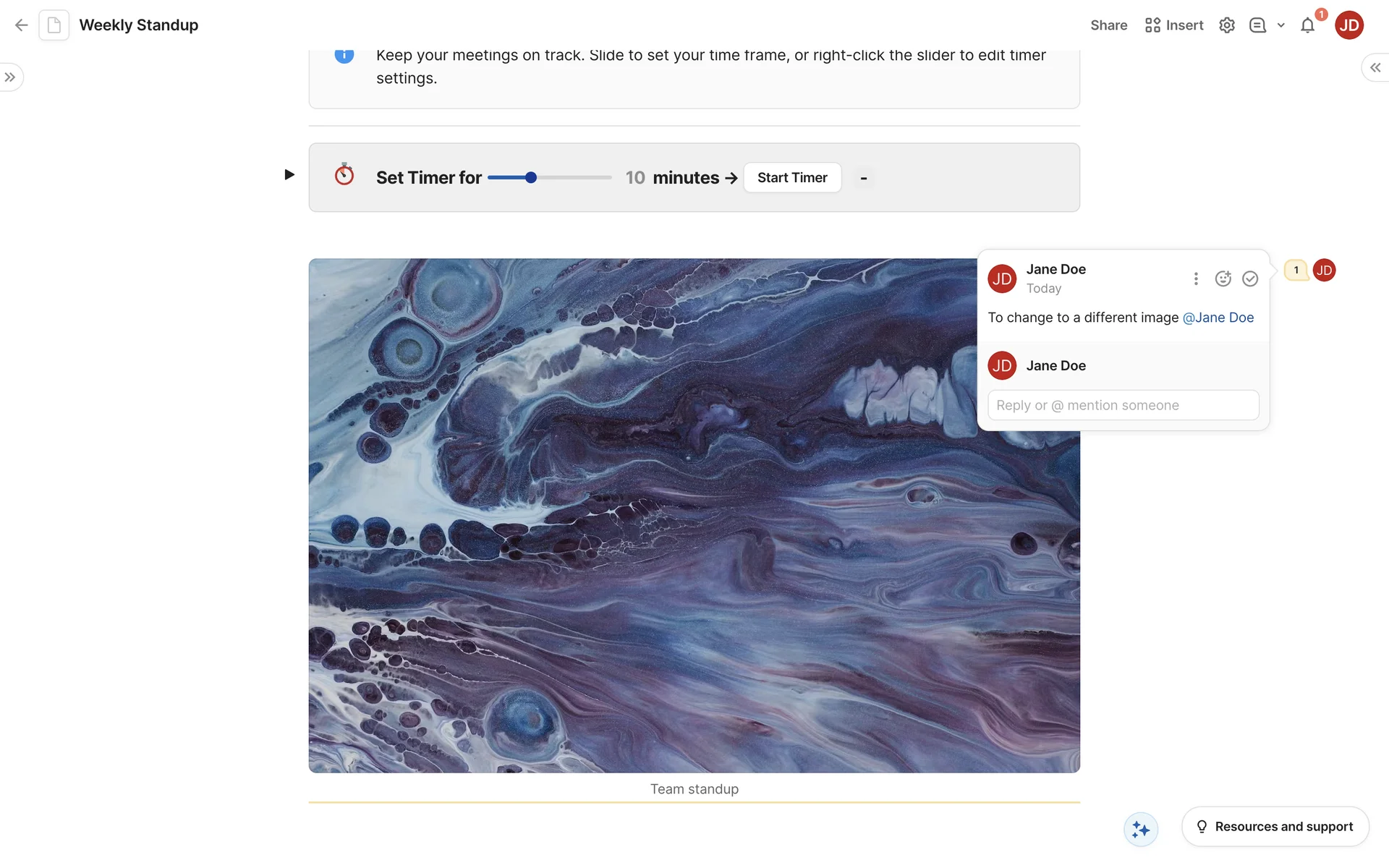Expand the timer section disclosure triangle
Viewport: 1389px width, 868px height.
(289, 174)
